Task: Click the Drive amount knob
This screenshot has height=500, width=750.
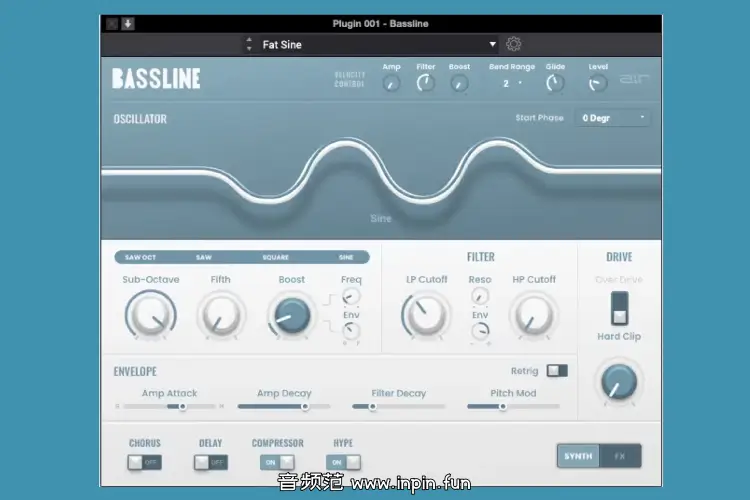Action: [619, 382]
